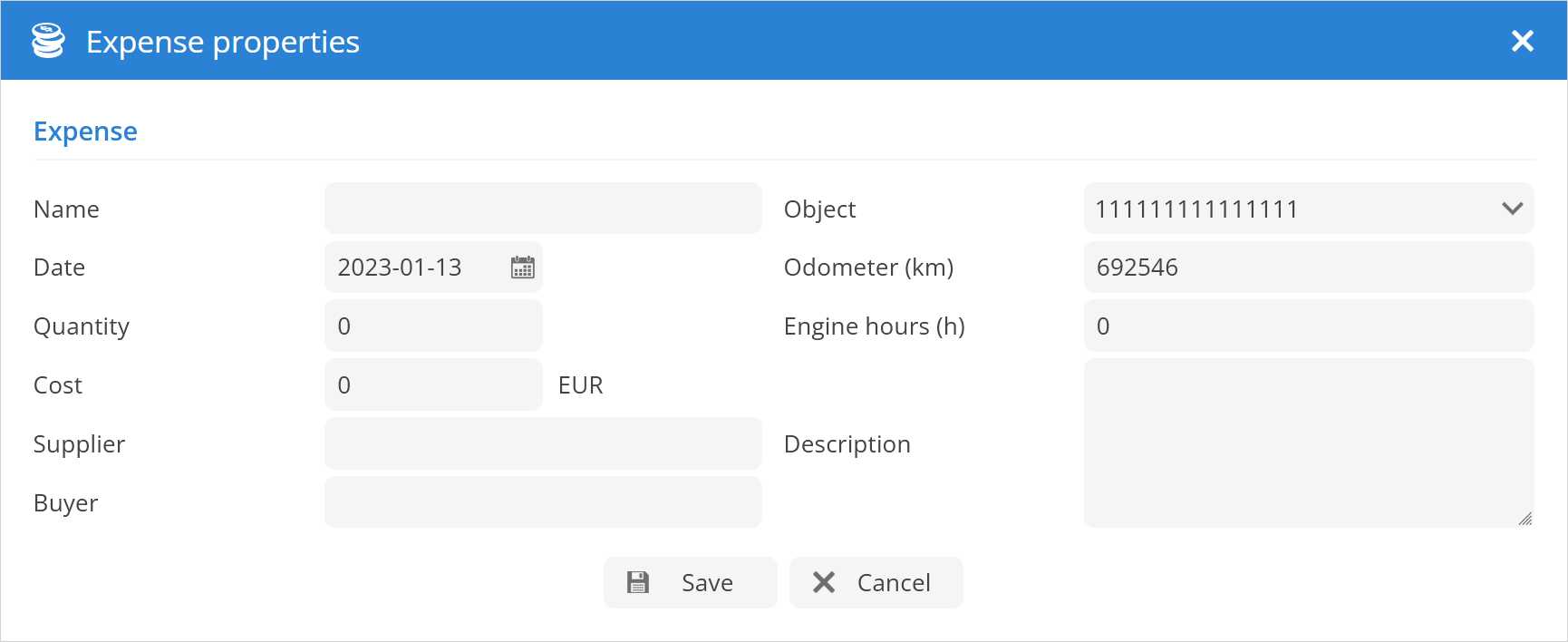Viewport: 1568px width, 642px height.
Task: Select the Engine hours (h) field
Action: [1308, 326]
